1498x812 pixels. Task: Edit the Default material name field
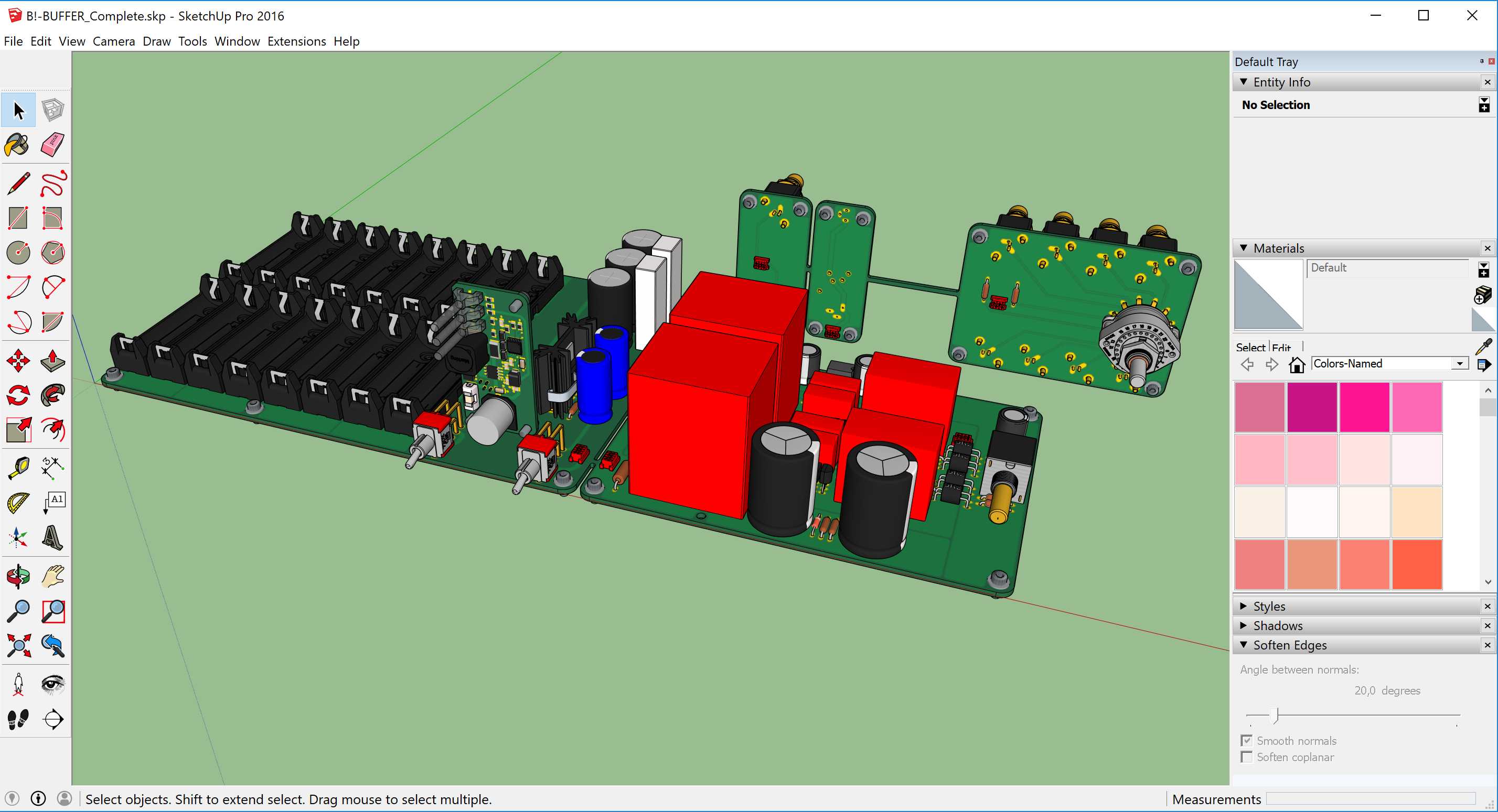(x=1387, y=268)
